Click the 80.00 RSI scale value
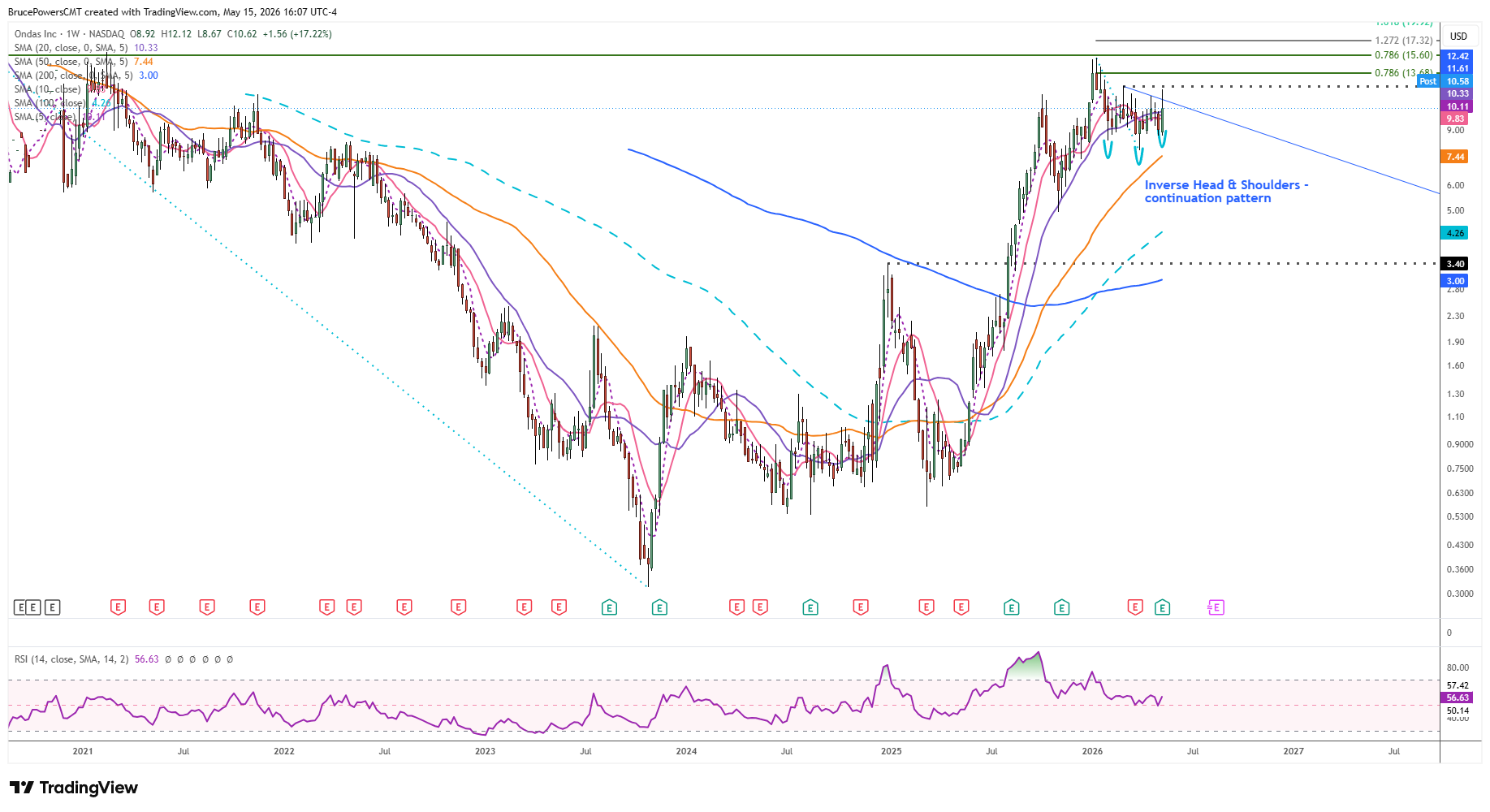Screen dimensions: 1490x812 click(x=1458, y=667)
